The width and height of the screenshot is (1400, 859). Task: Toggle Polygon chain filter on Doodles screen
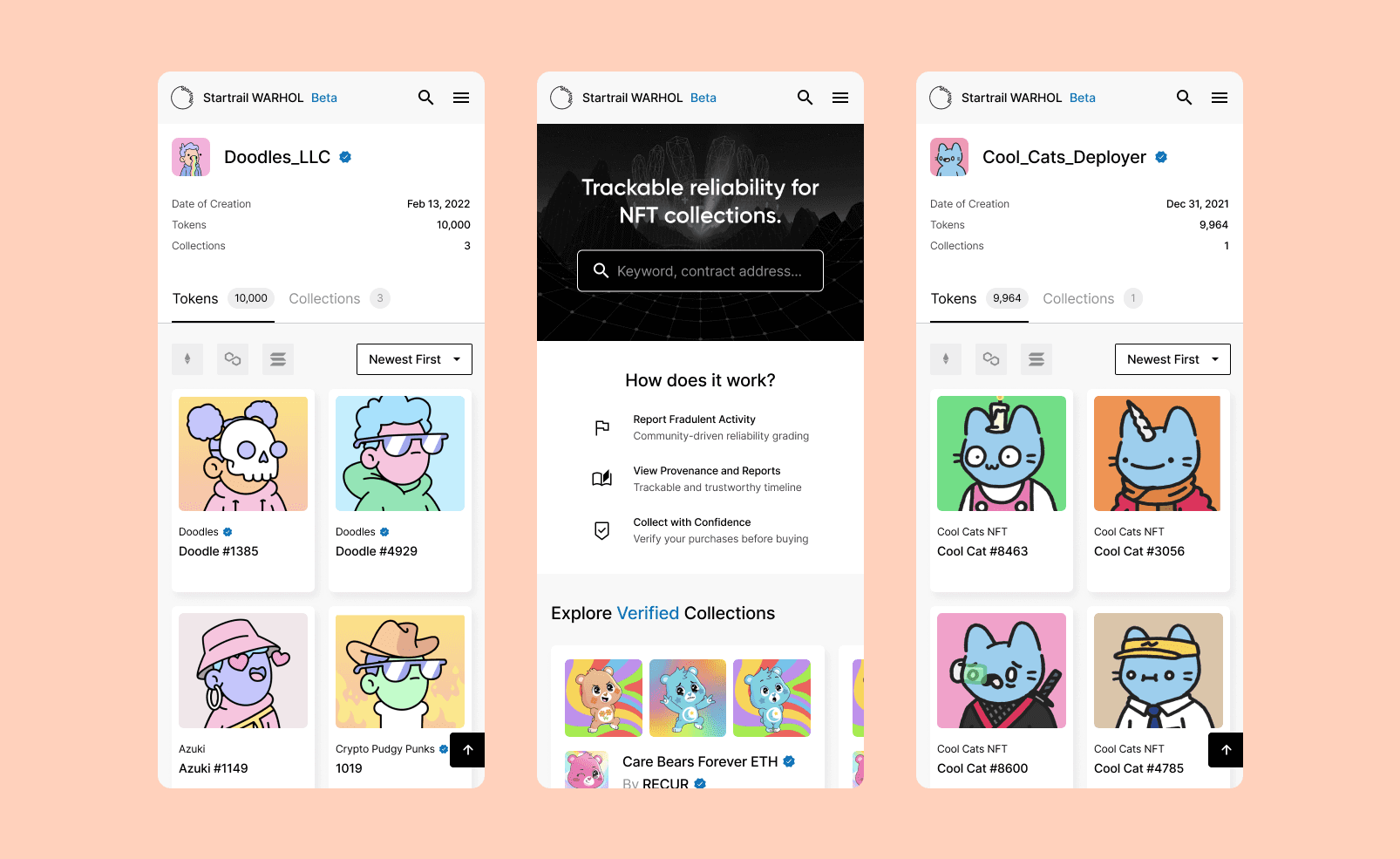tap(233, 359)
